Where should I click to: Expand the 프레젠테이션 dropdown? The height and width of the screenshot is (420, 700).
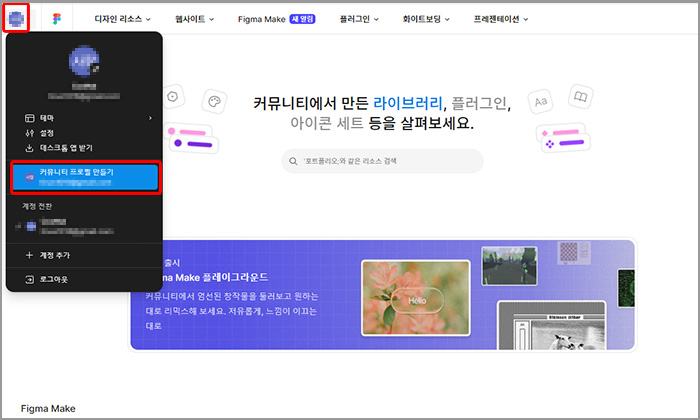tap(501, 19)
